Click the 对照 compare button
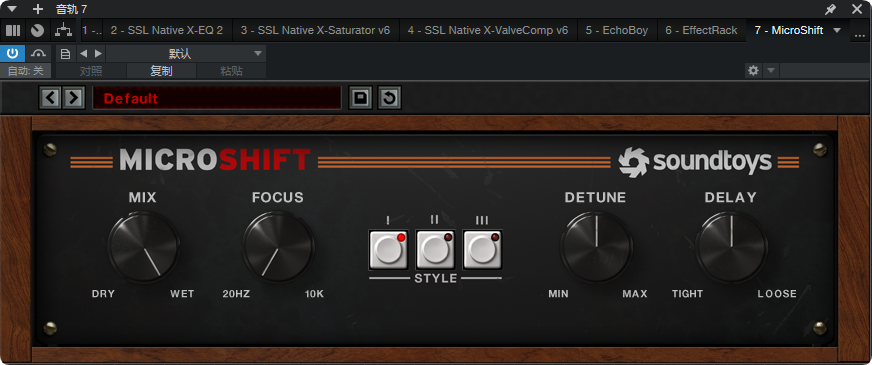 click(x=91, y=71)
